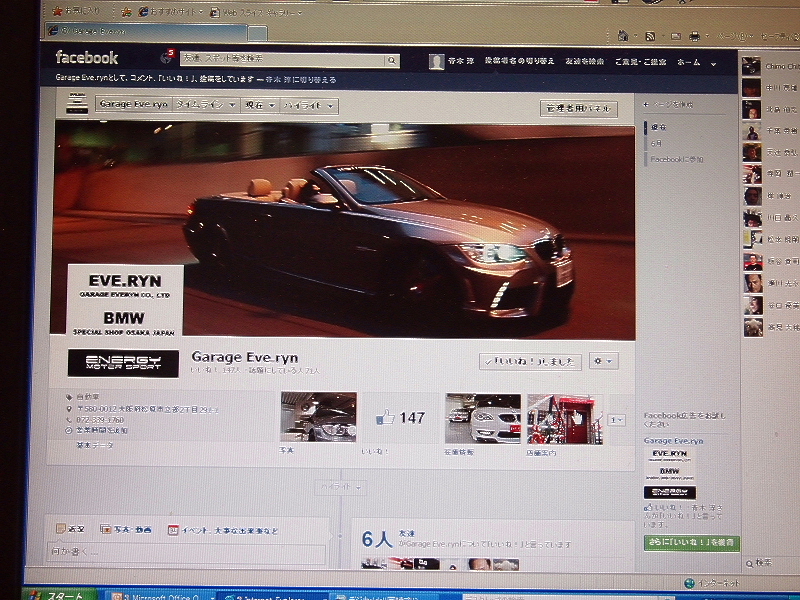Open chat with 北島 contact
The image size is (800, 600).
click(770, 110)
